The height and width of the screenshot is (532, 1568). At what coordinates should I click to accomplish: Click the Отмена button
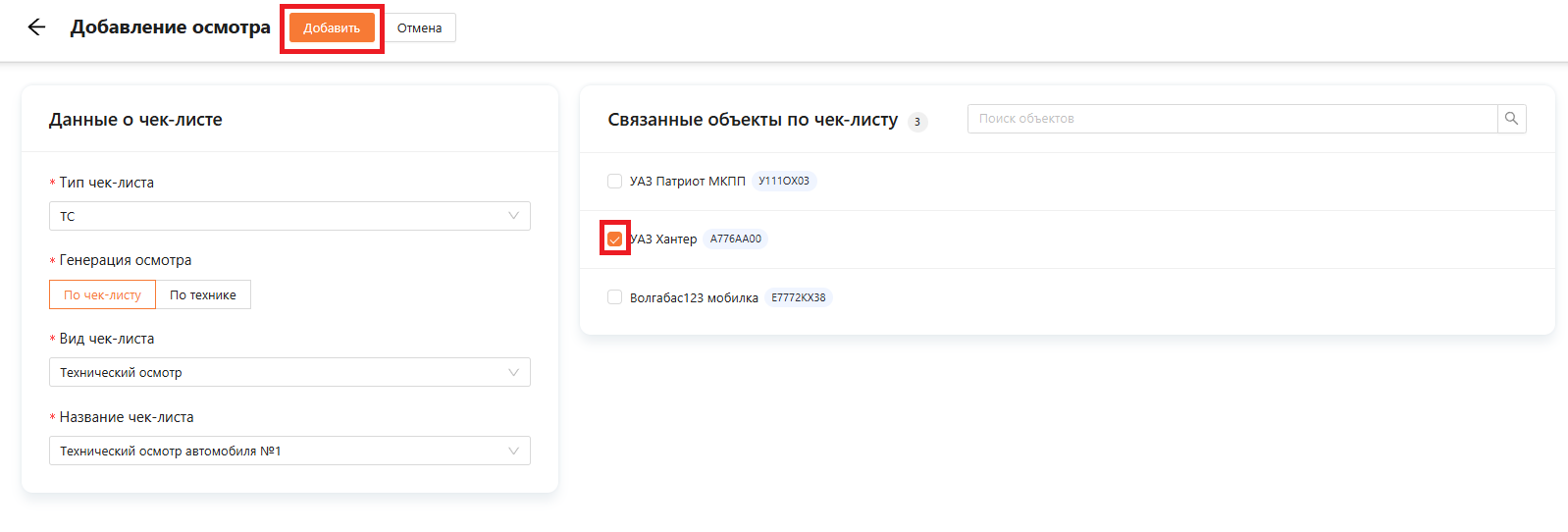click(x=419, y=27)
